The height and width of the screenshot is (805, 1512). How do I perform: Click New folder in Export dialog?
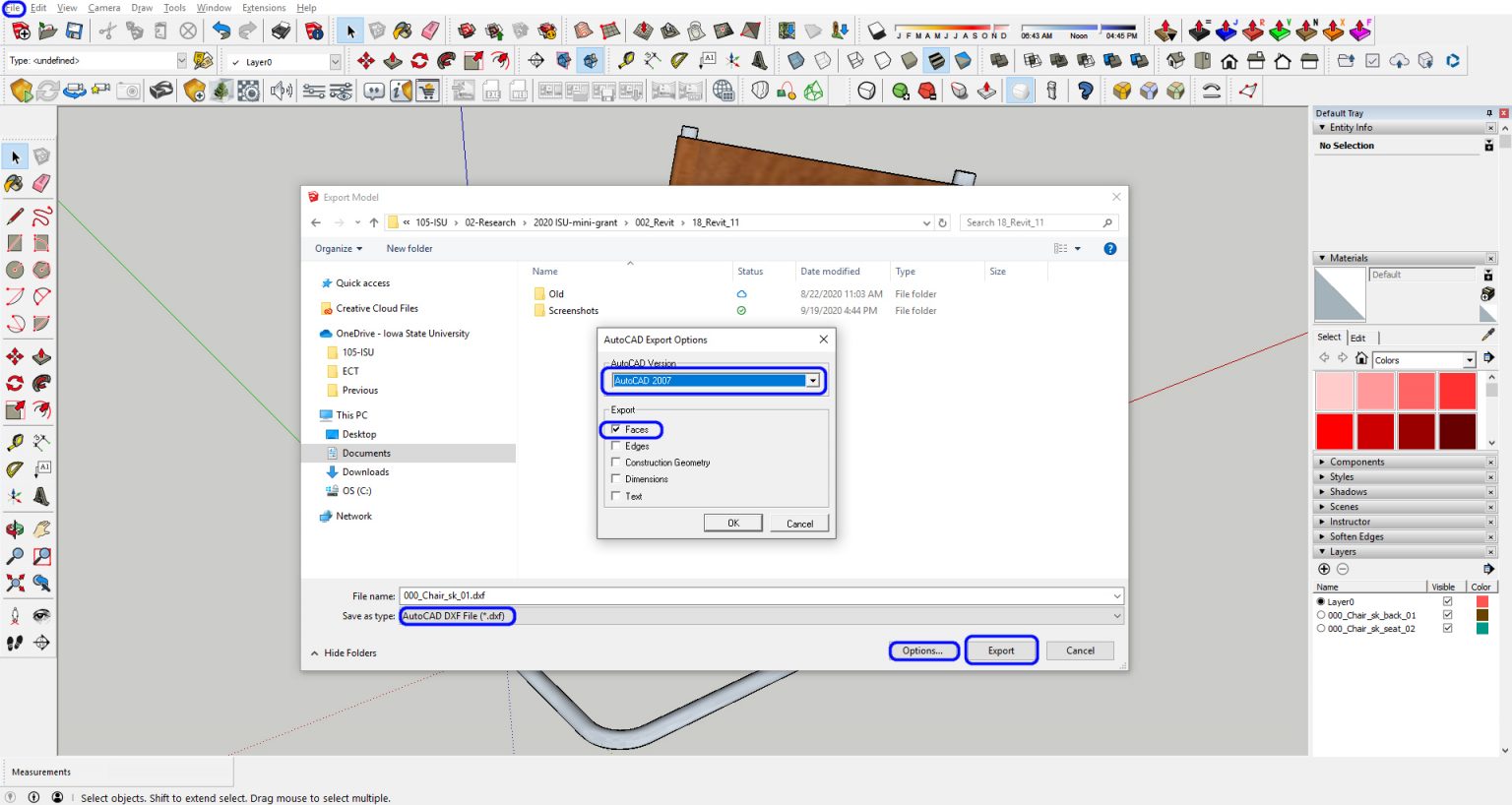coord(409,249)
